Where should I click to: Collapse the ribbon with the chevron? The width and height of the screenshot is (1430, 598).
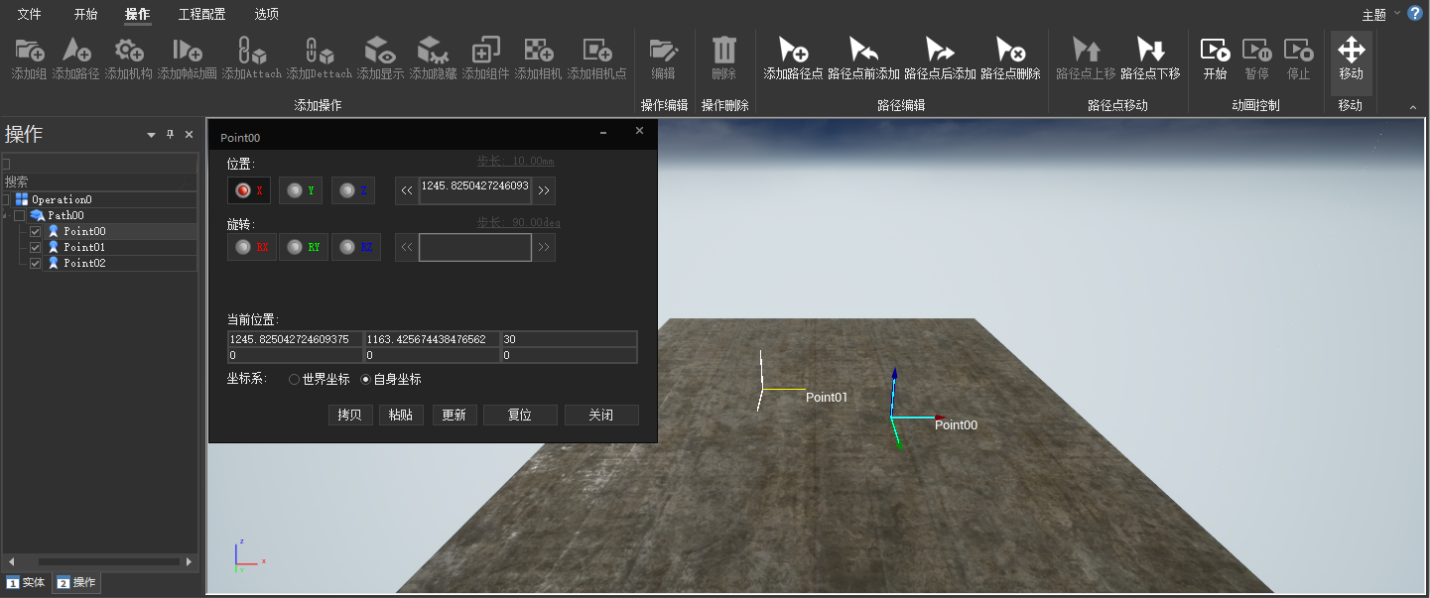1413,106
